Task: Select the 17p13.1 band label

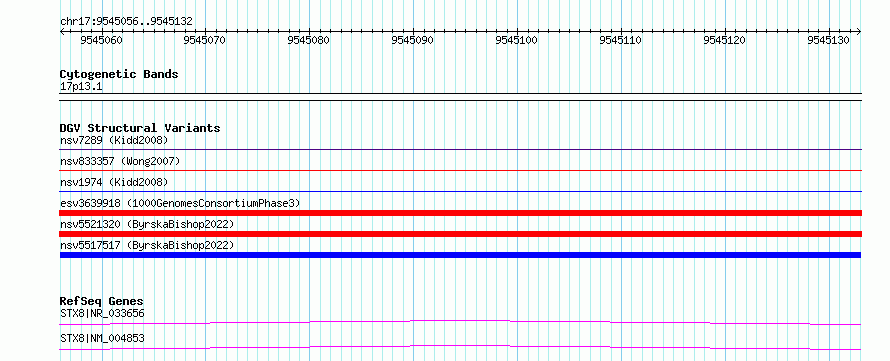Action: click(x=81, y=87)
